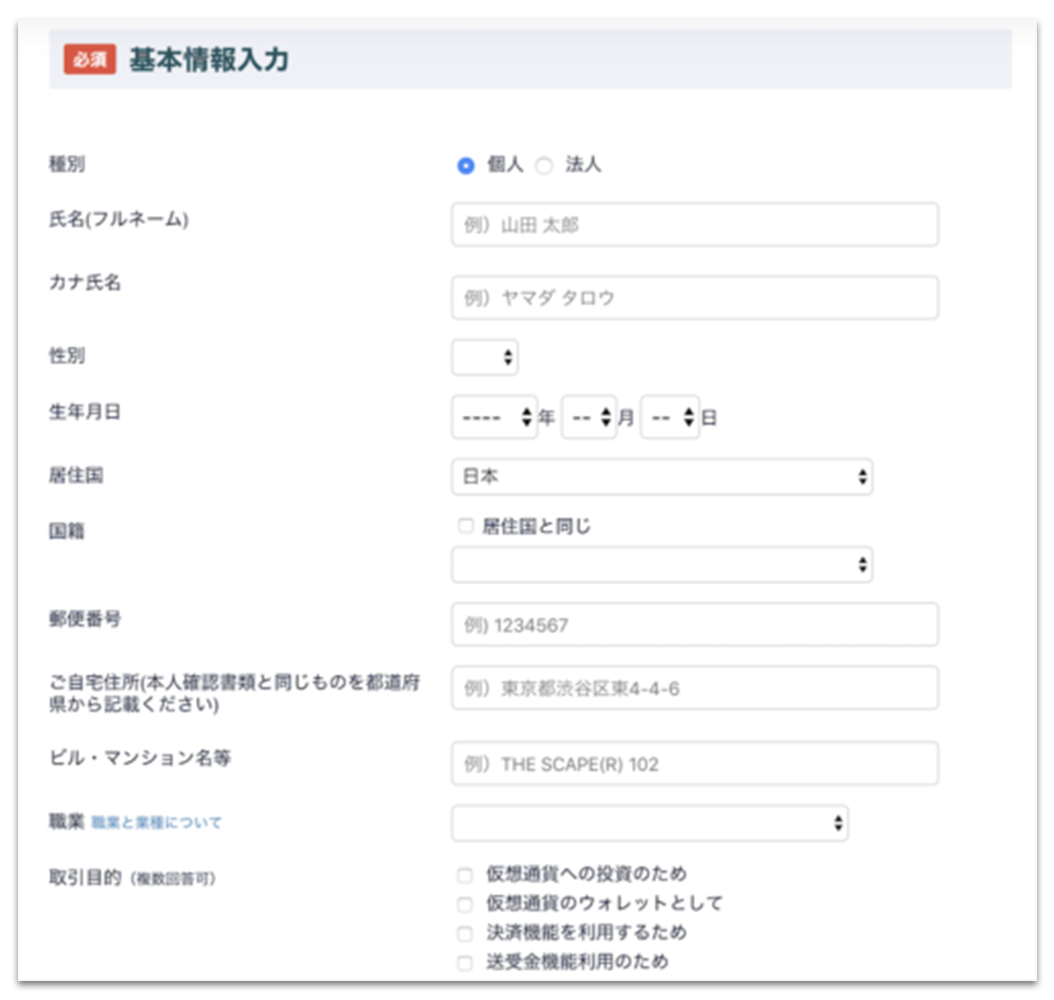Open the birth day dropdown
Image resolution: width=1054 pixels, height=1000 pixels.
(670, 417)
